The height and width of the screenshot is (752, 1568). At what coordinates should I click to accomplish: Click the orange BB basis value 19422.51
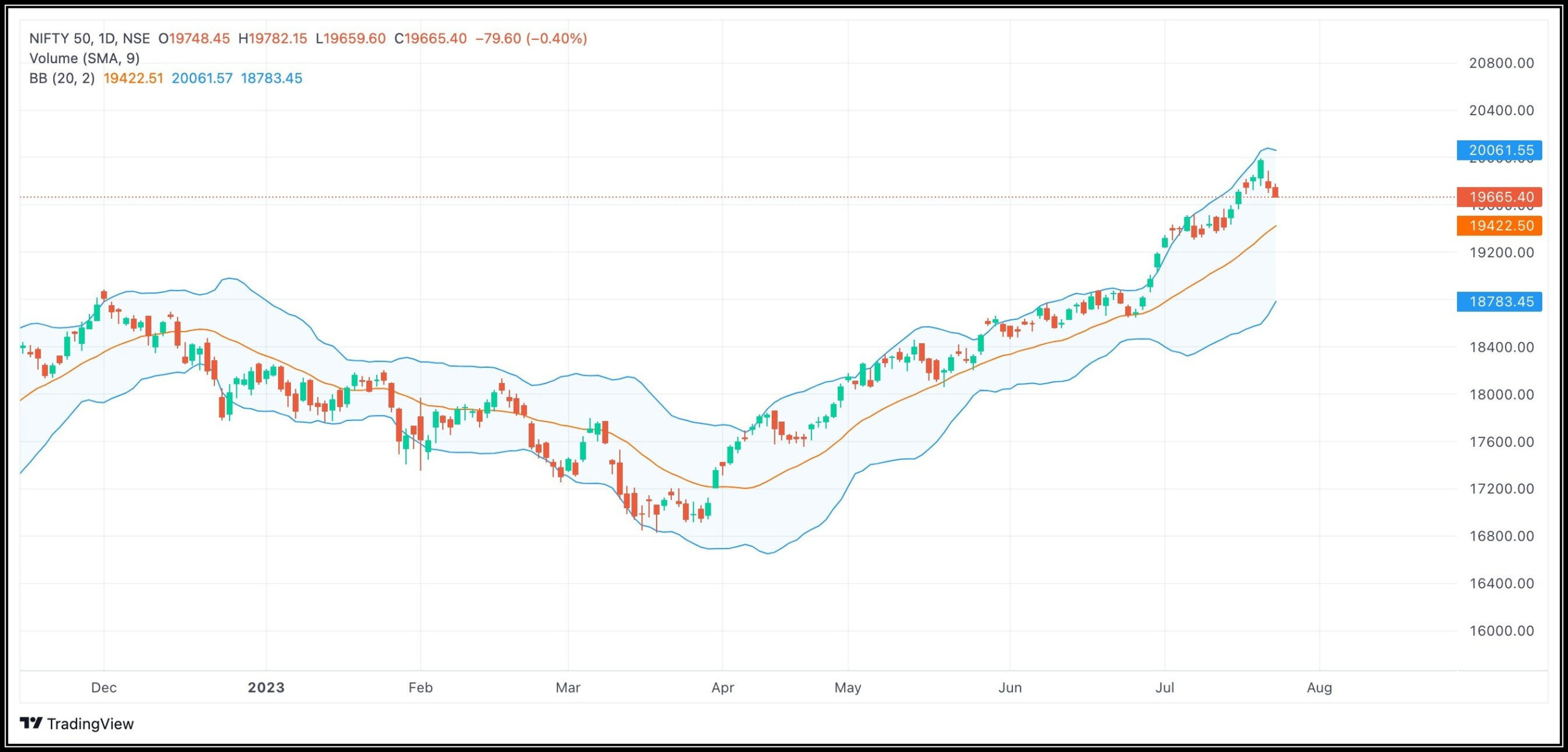coord(134,78)
